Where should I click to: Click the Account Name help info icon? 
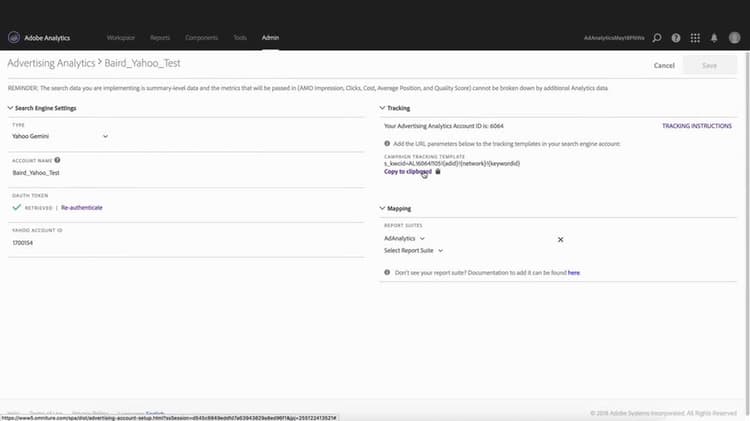(57, 160)
